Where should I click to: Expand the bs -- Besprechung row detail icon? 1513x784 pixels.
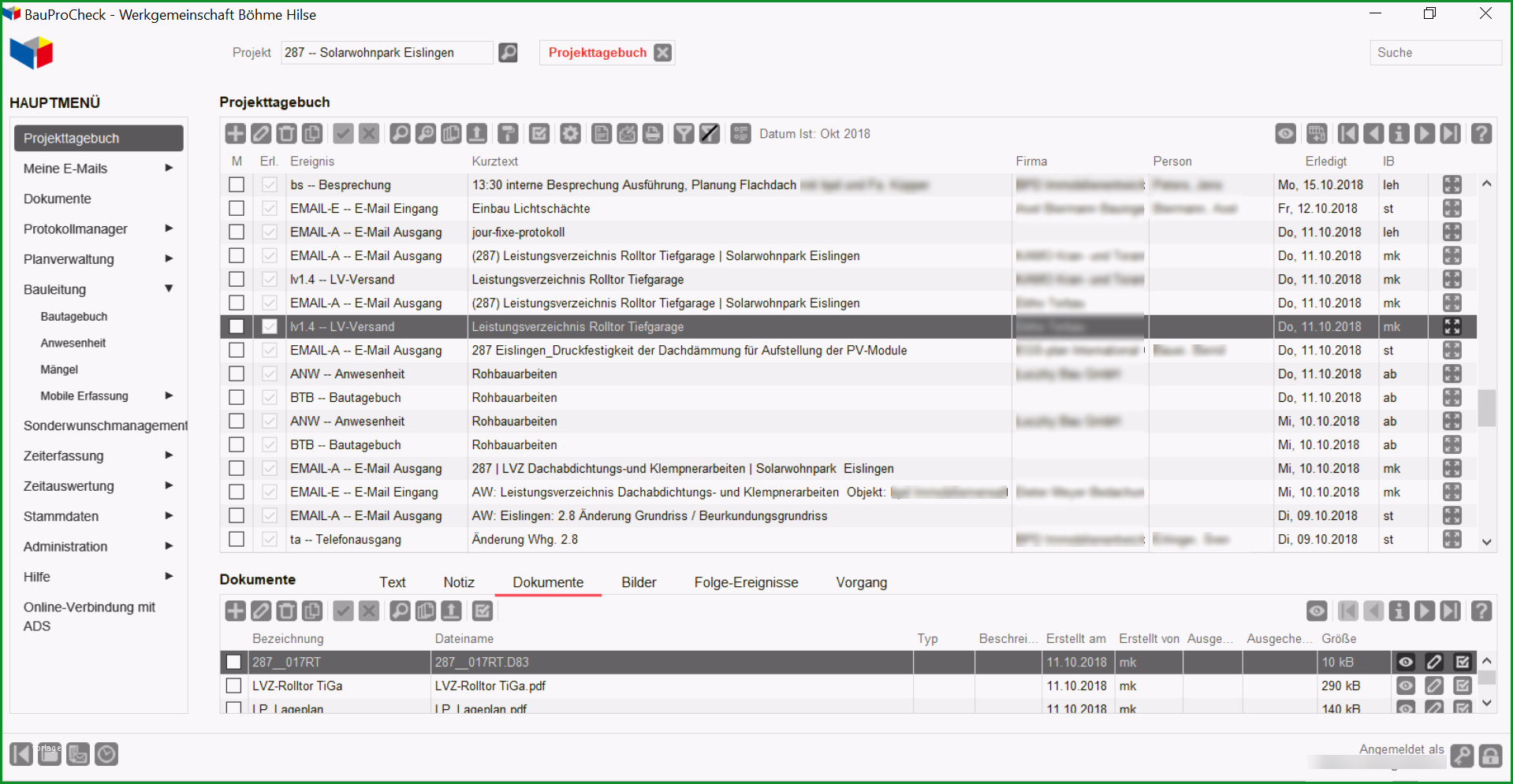click(1452, 184)
